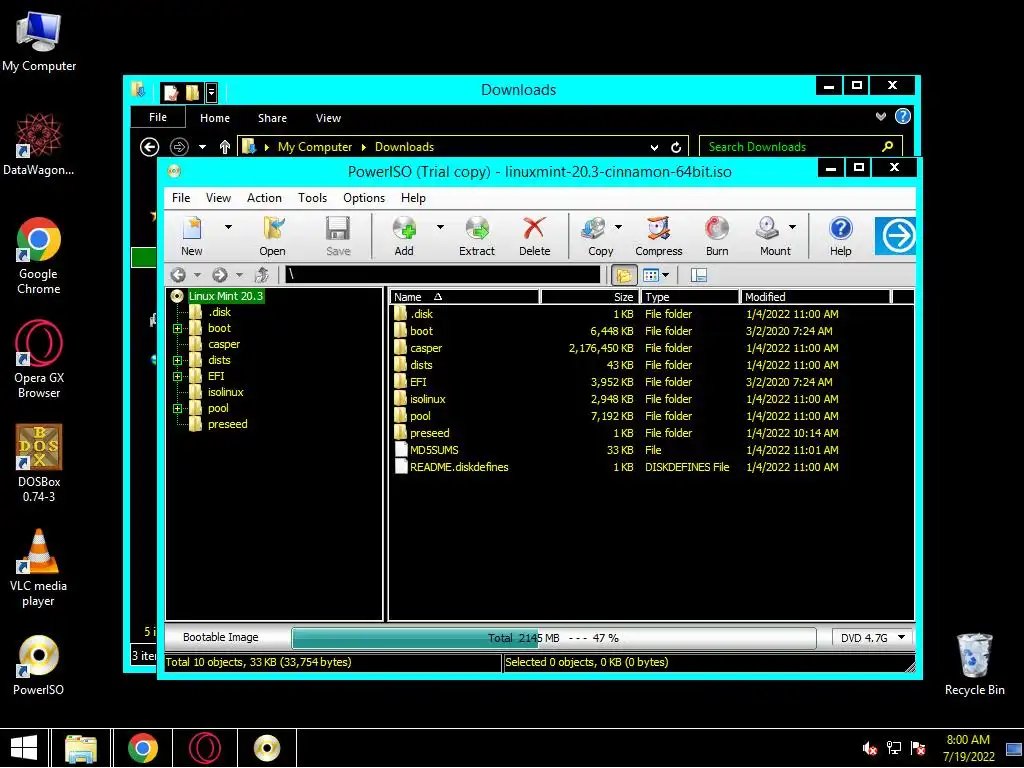Open the view mode dropdown arrow
The width and height of the screenshot is (1024, 768).
click(665, 276)
